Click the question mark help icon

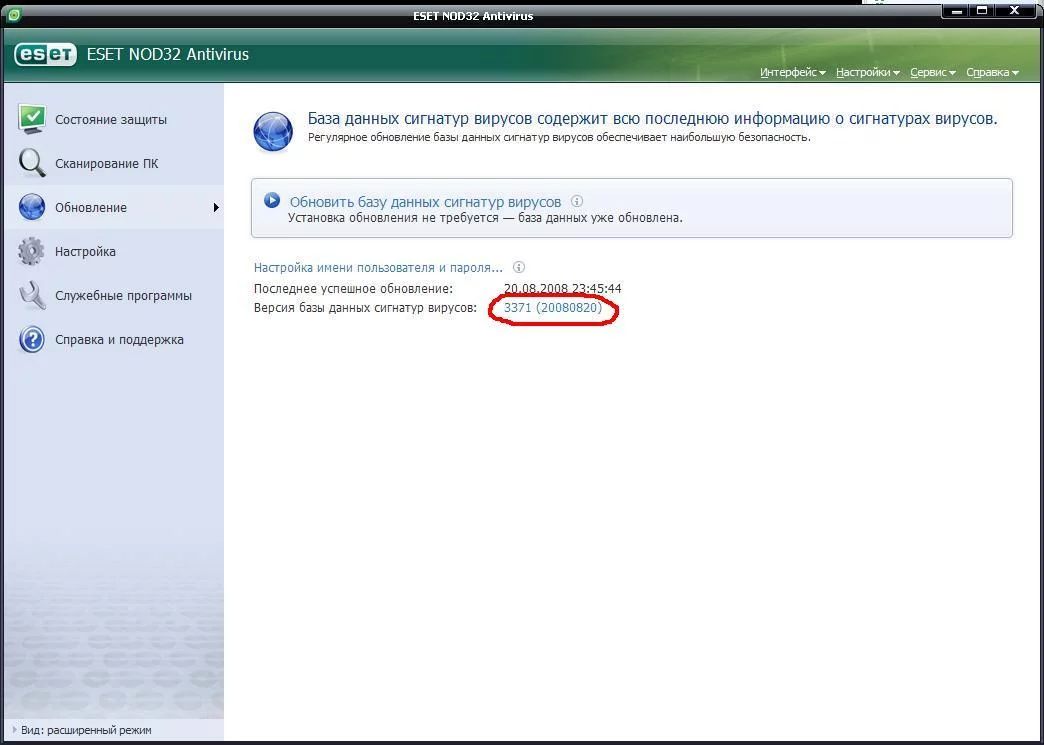31,340
